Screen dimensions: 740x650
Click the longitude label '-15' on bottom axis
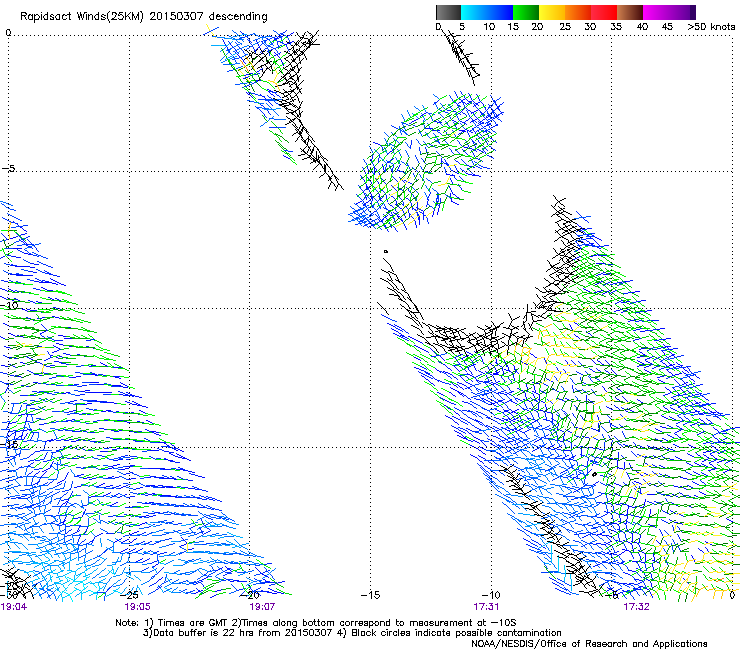coord(370,595)
